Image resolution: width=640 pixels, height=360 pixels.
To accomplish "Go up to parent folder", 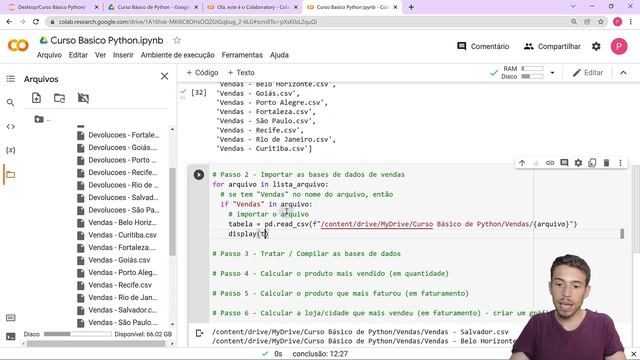I will (x=42, y=119).
